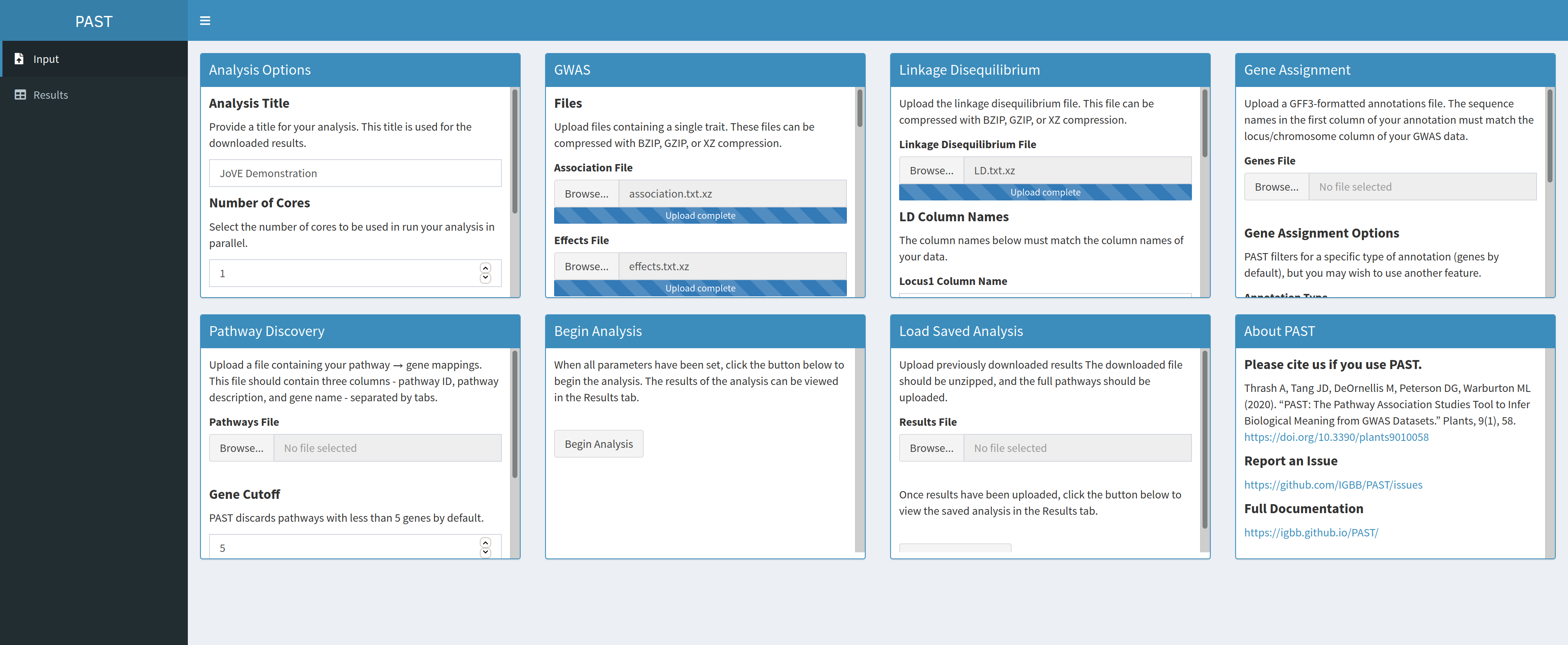Open the GitHub PAST issues link
The image size is (1568, 645).
click(x=1332, y=484)
